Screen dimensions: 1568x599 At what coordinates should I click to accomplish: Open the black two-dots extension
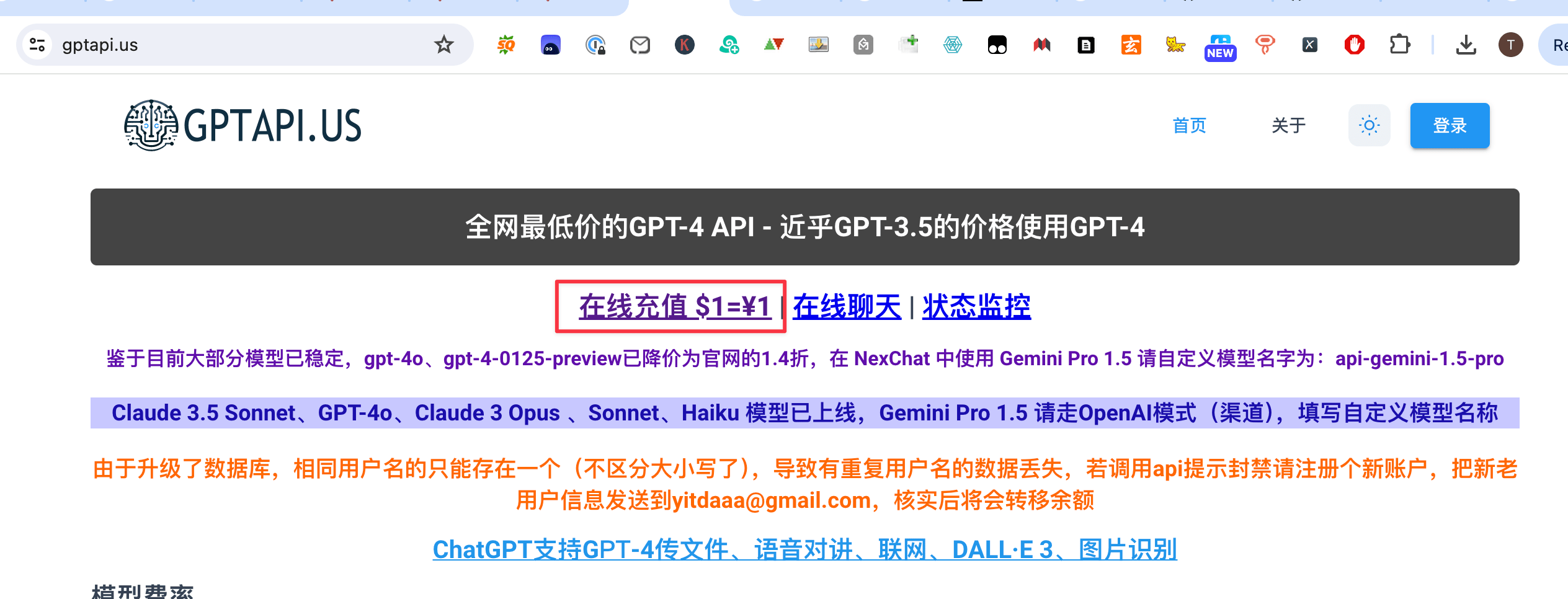click(997, 45)
